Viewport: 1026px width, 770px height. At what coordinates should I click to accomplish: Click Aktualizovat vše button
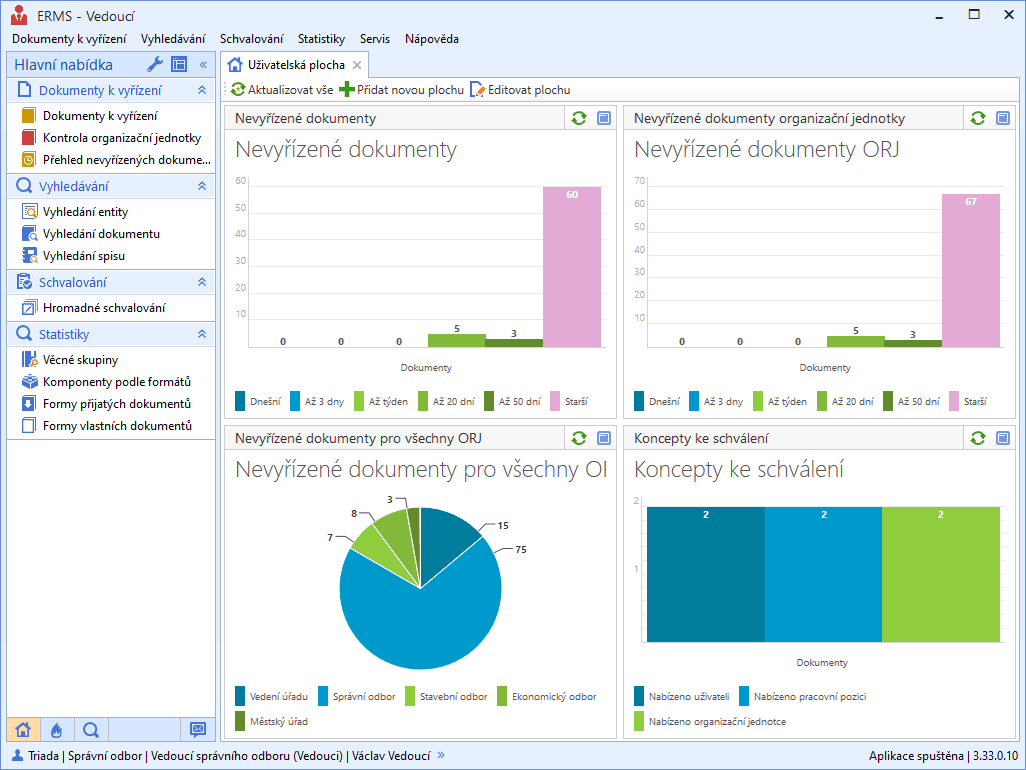(282, 90)
